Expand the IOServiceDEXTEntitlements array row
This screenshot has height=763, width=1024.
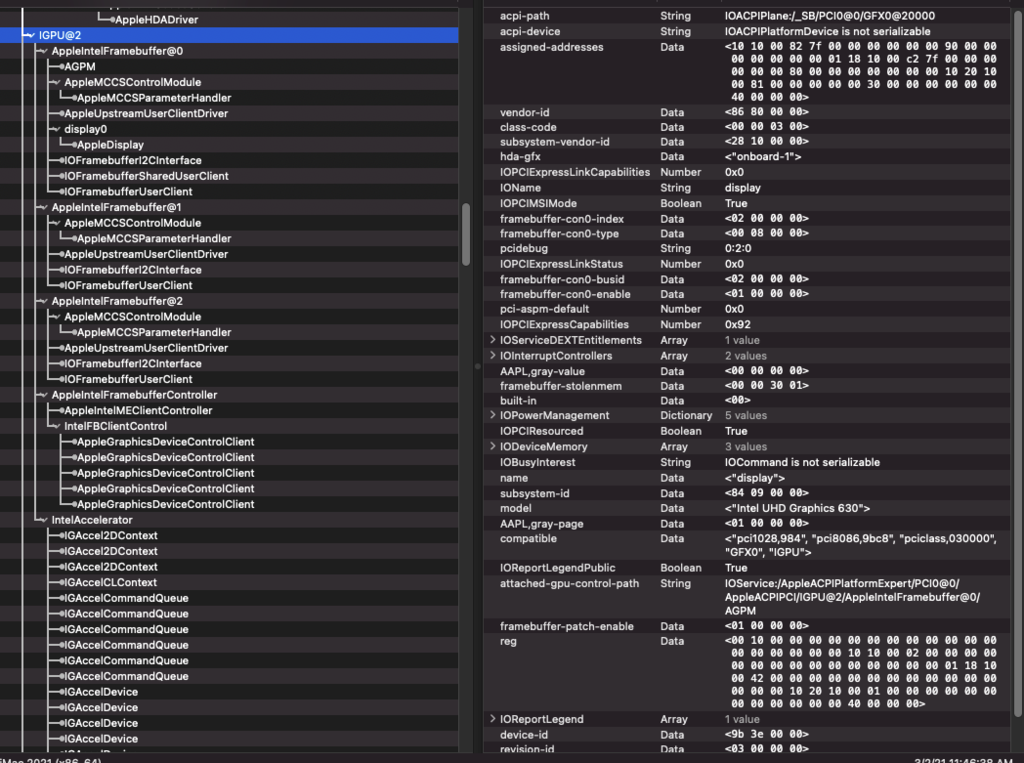tap(492, 340)
